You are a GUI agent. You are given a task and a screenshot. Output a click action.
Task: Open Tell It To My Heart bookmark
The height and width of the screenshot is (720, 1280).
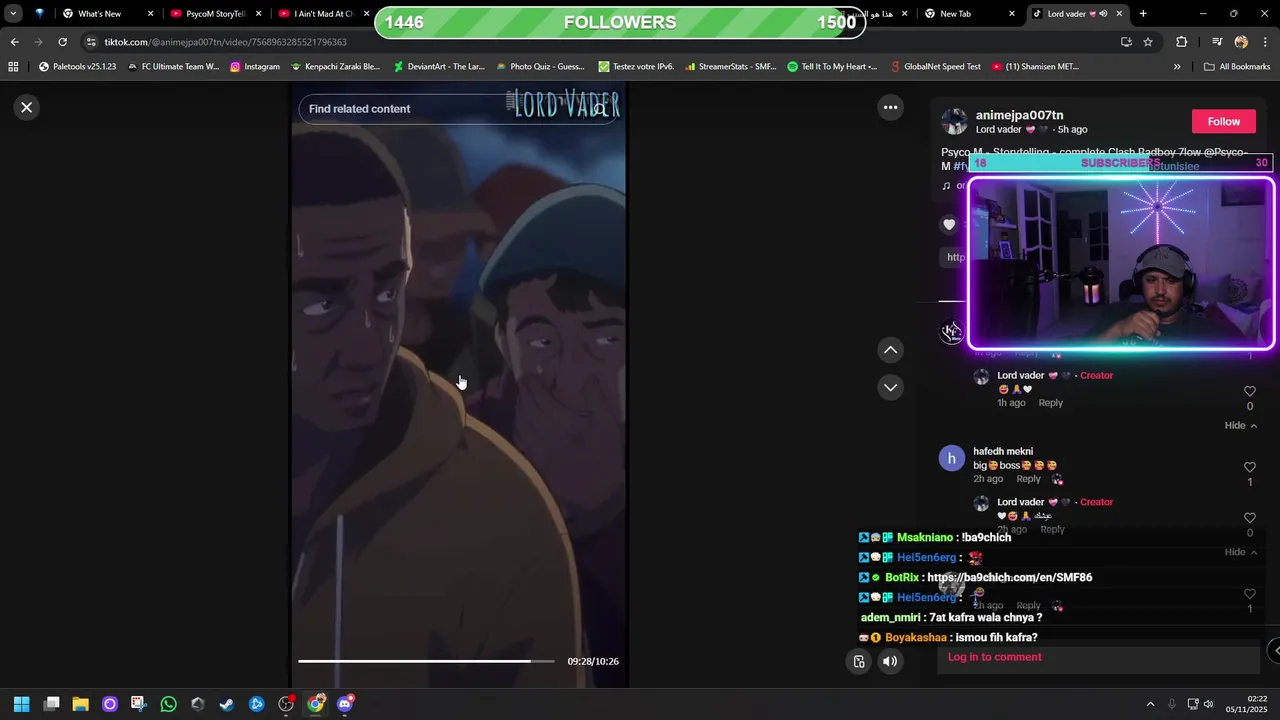pos(832,67)
